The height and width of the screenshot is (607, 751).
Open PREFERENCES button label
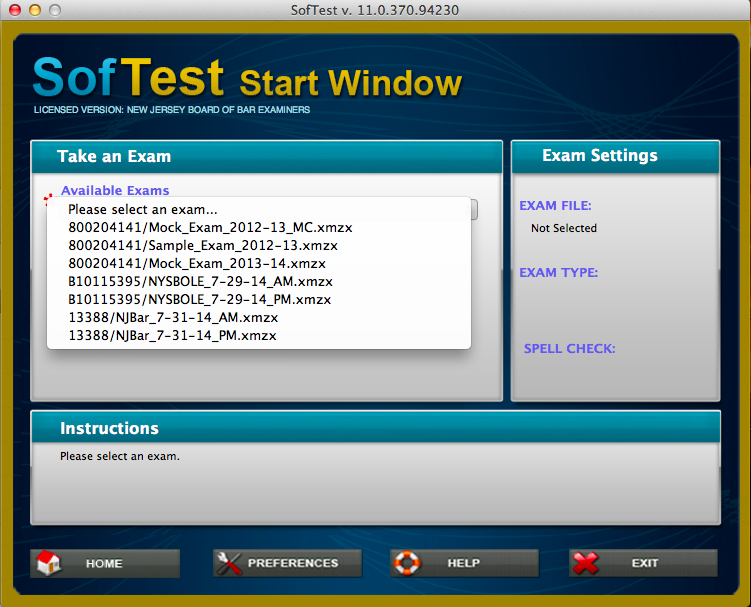293,563
